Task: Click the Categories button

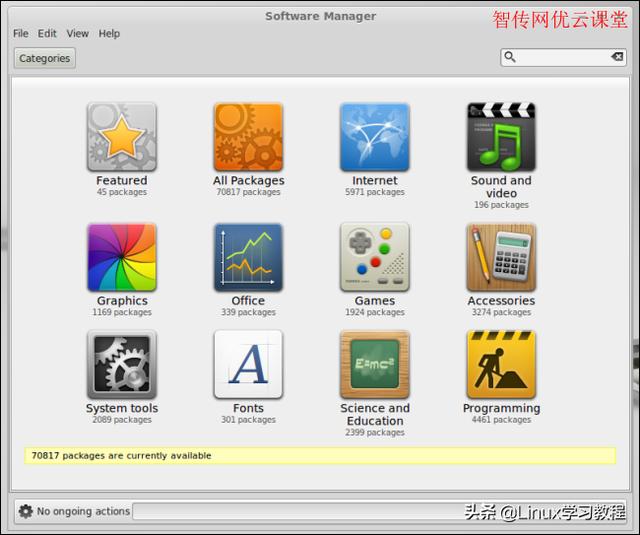Action: (x=45, y=58)
